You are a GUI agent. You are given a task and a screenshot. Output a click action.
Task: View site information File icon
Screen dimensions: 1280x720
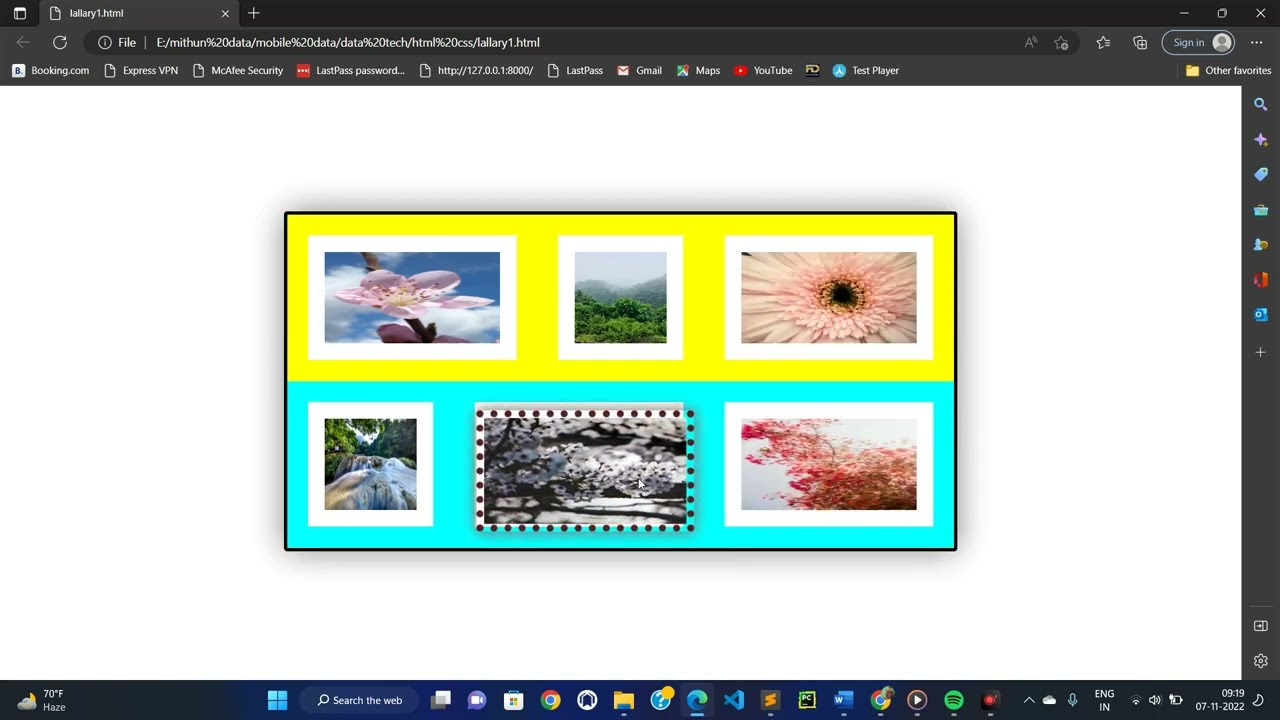[x=117, y=42]
